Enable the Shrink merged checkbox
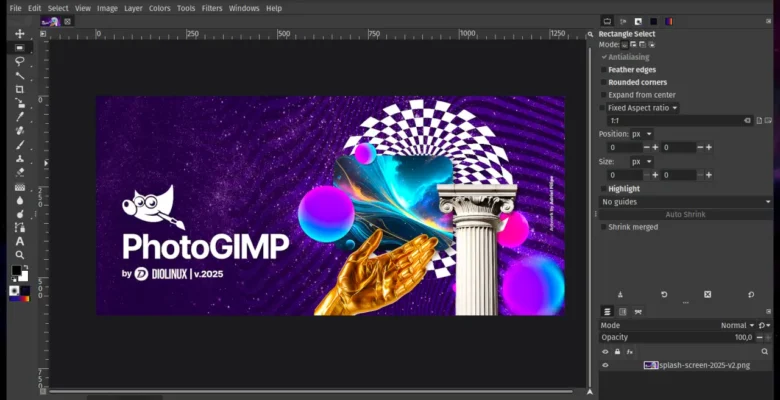Image resolution: width=780 pixels, height=400 pixels. point(604,227)
